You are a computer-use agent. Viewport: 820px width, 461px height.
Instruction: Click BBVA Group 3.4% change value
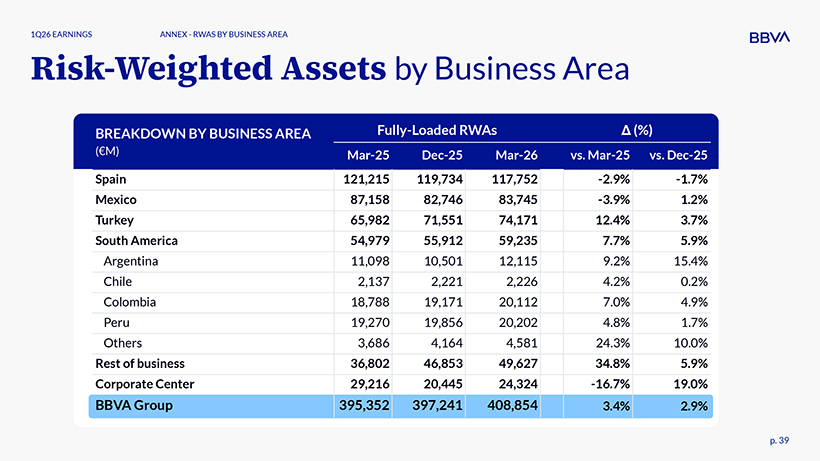pos(616,406)
